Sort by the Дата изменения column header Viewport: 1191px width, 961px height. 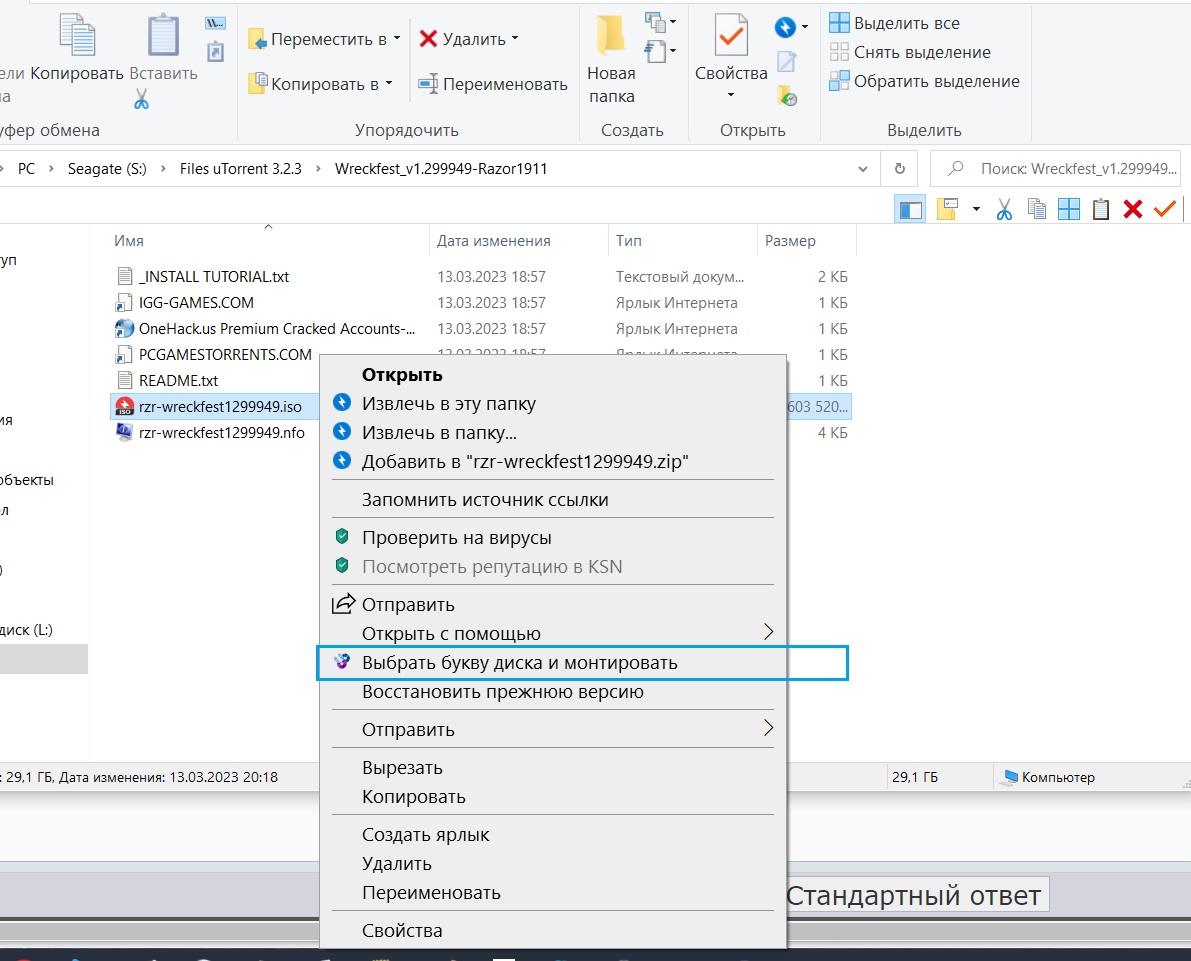518,241
